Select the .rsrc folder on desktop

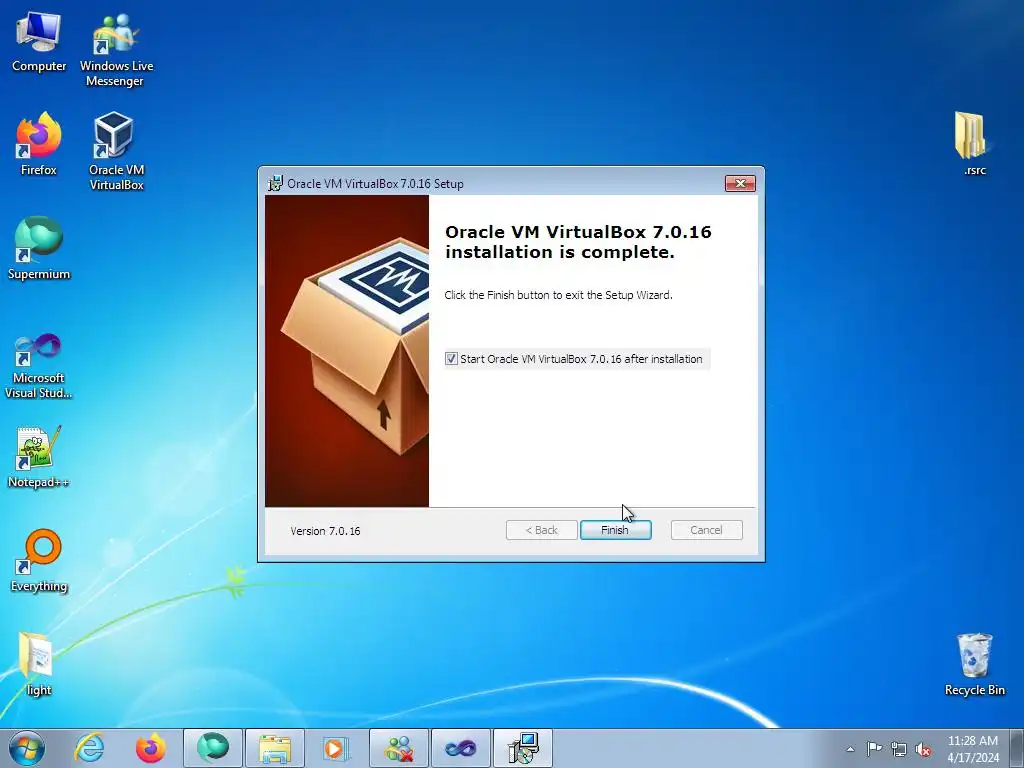(974, 144)
